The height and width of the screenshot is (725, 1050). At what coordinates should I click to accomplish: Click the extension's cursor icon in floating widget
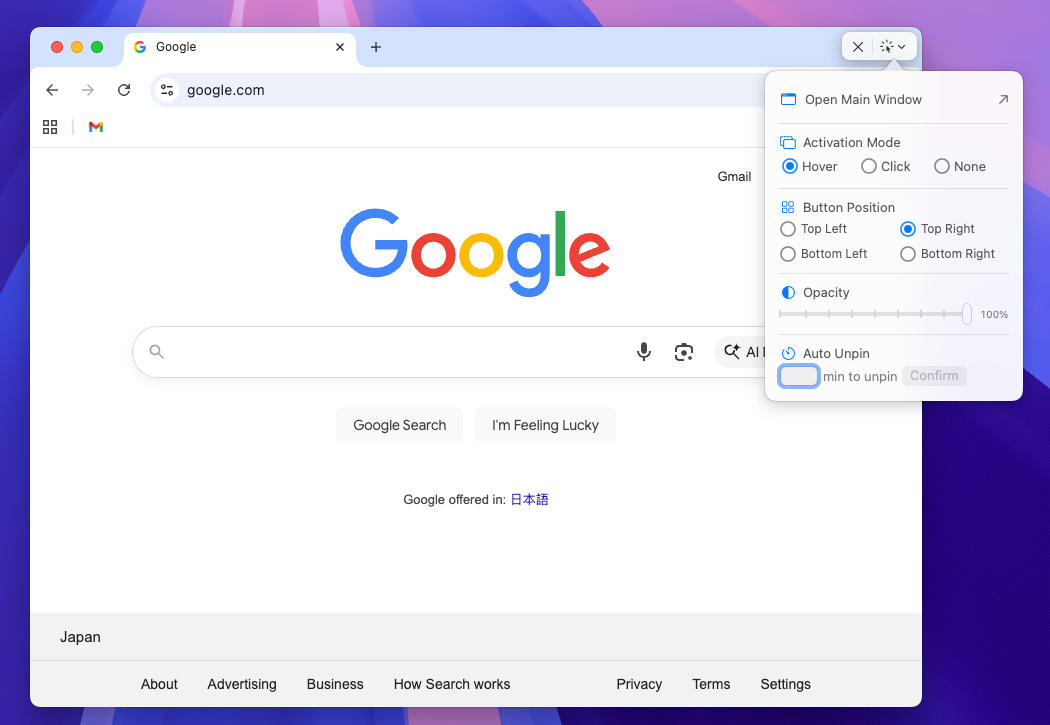[x=884, y=46]
